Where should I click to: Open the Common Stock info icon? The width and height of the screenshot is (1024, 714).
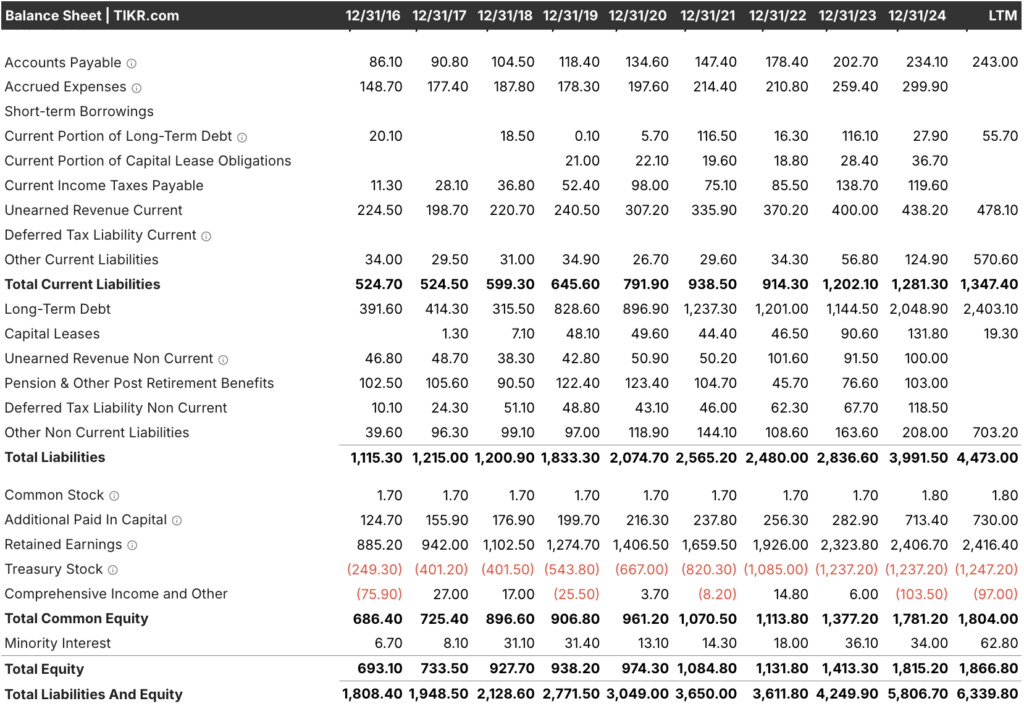tap(114, 496)
